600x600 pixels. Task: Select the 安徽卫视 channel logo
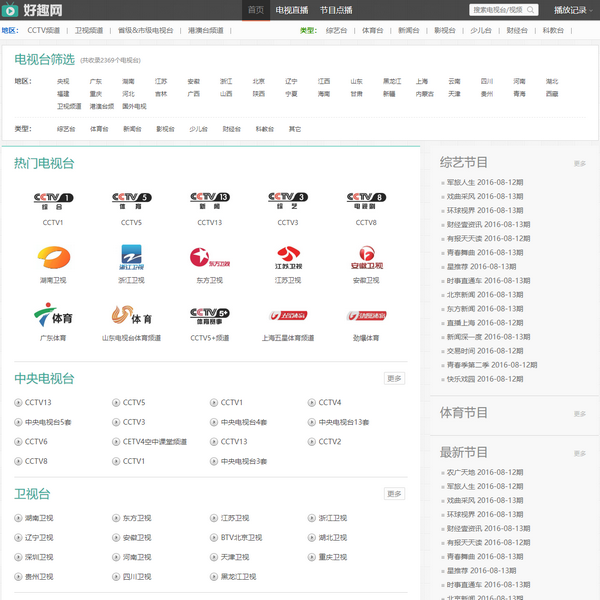[x=365, y=257]
